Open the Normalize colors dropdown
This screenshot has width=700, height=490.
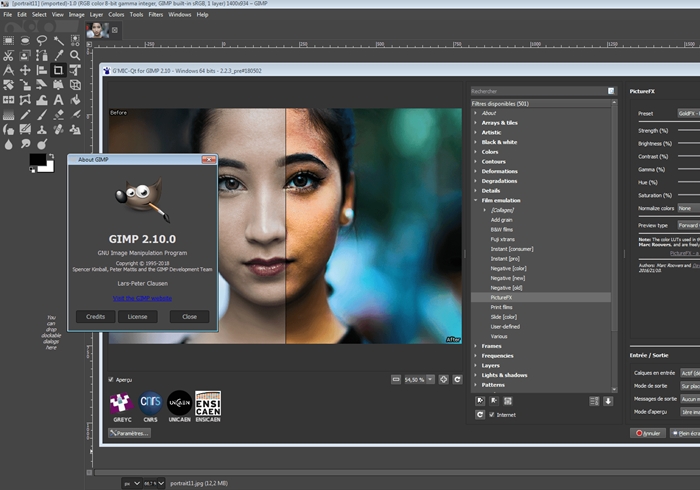(x=688, y=208)
